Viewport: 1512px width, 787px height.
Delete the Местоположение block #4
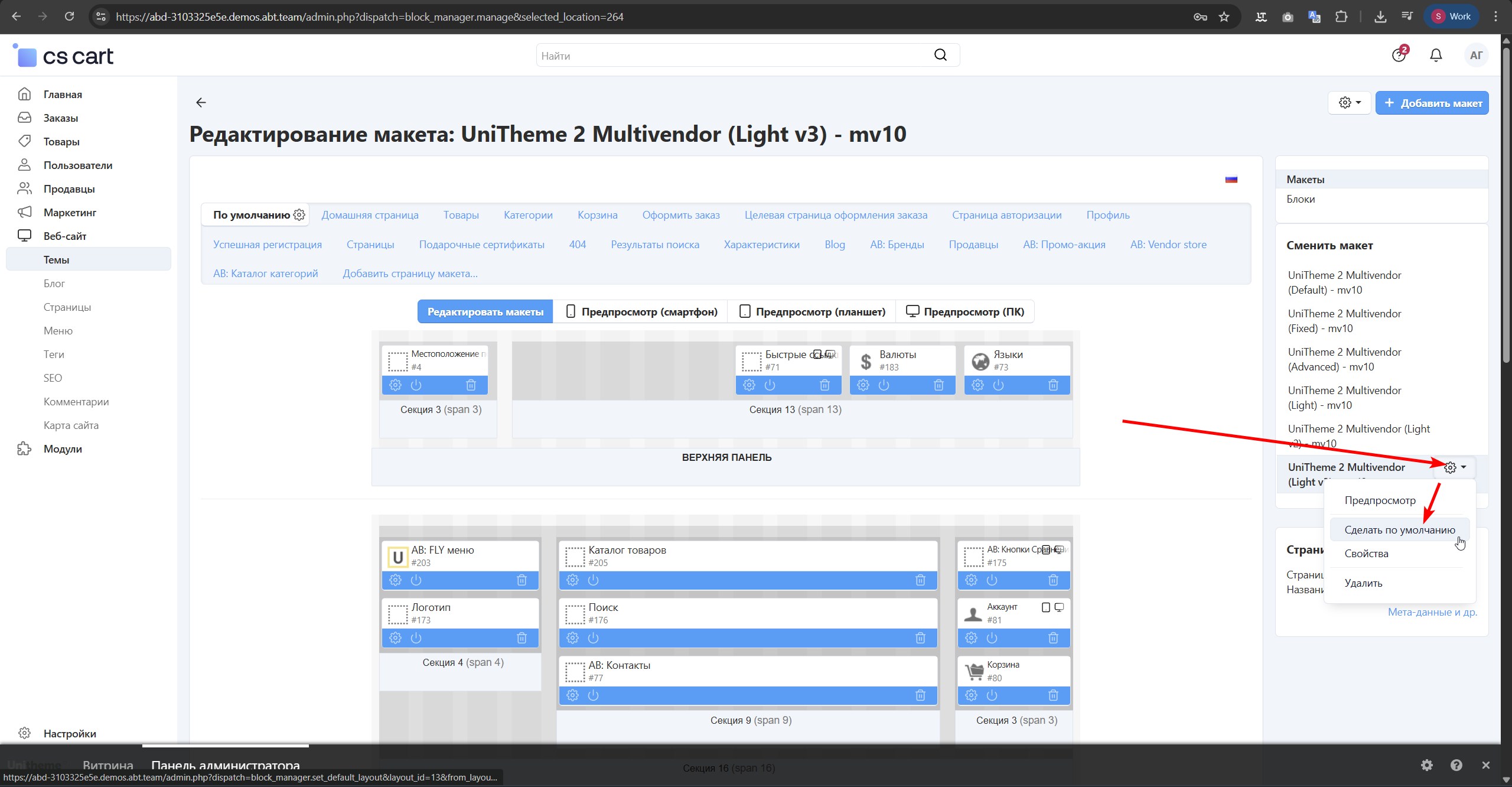pyautogui.click(x=471, y=385)
